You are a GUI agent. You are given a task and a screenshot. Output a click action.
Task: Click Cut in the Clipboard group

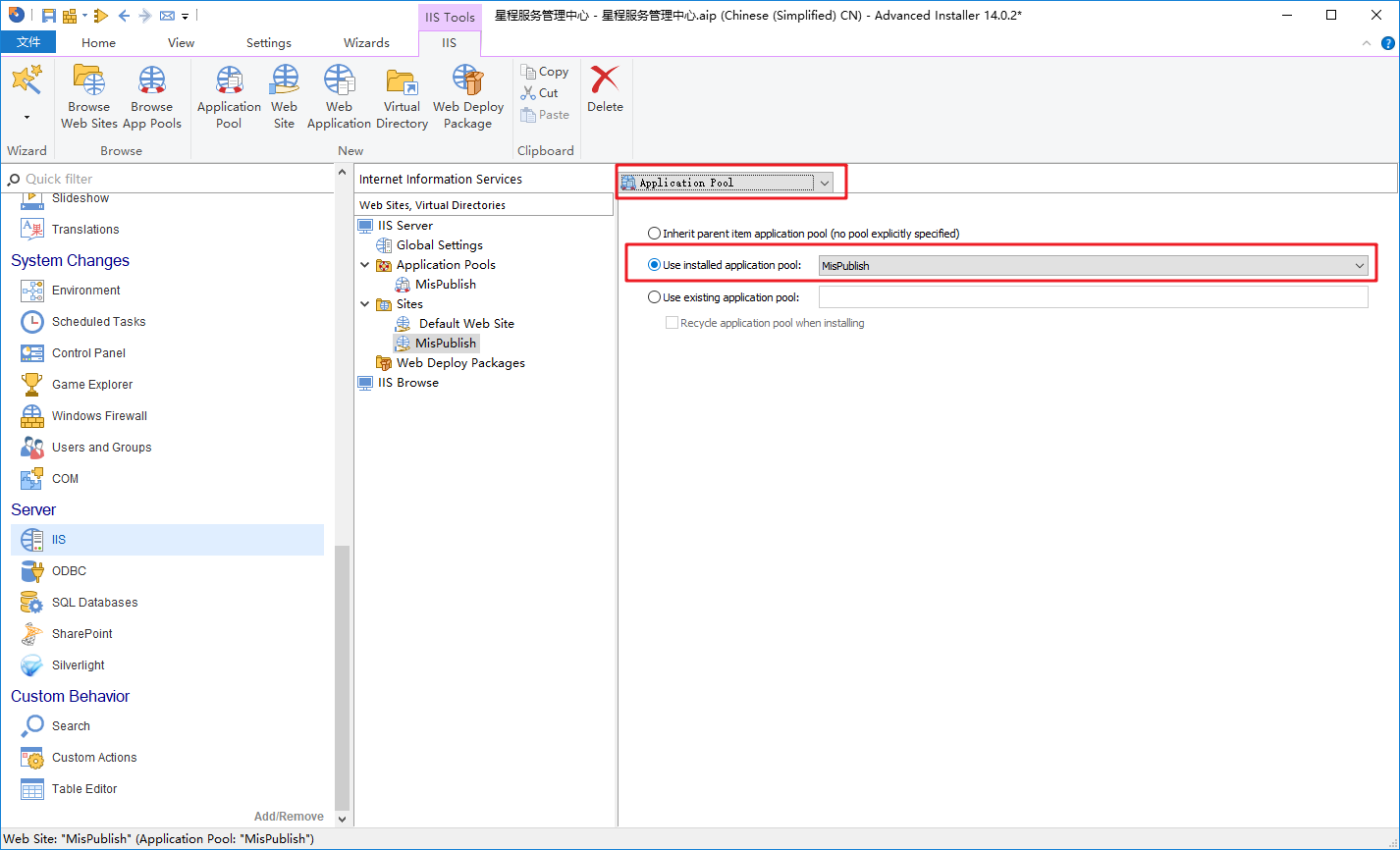point(539,93)
